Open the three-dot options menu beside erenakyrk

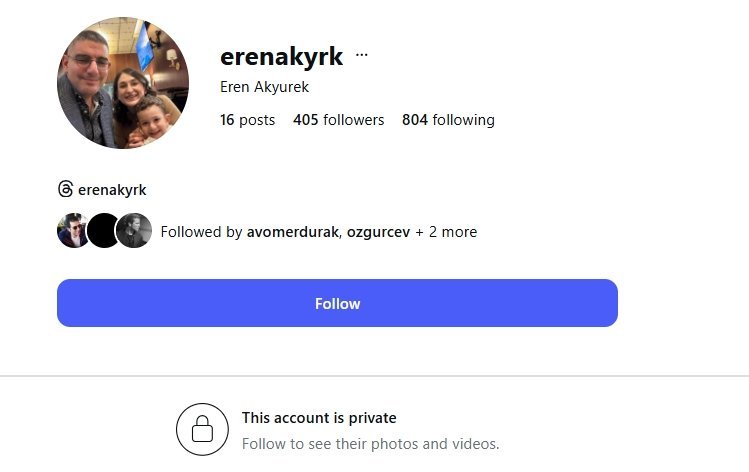[x=362, y=55]
